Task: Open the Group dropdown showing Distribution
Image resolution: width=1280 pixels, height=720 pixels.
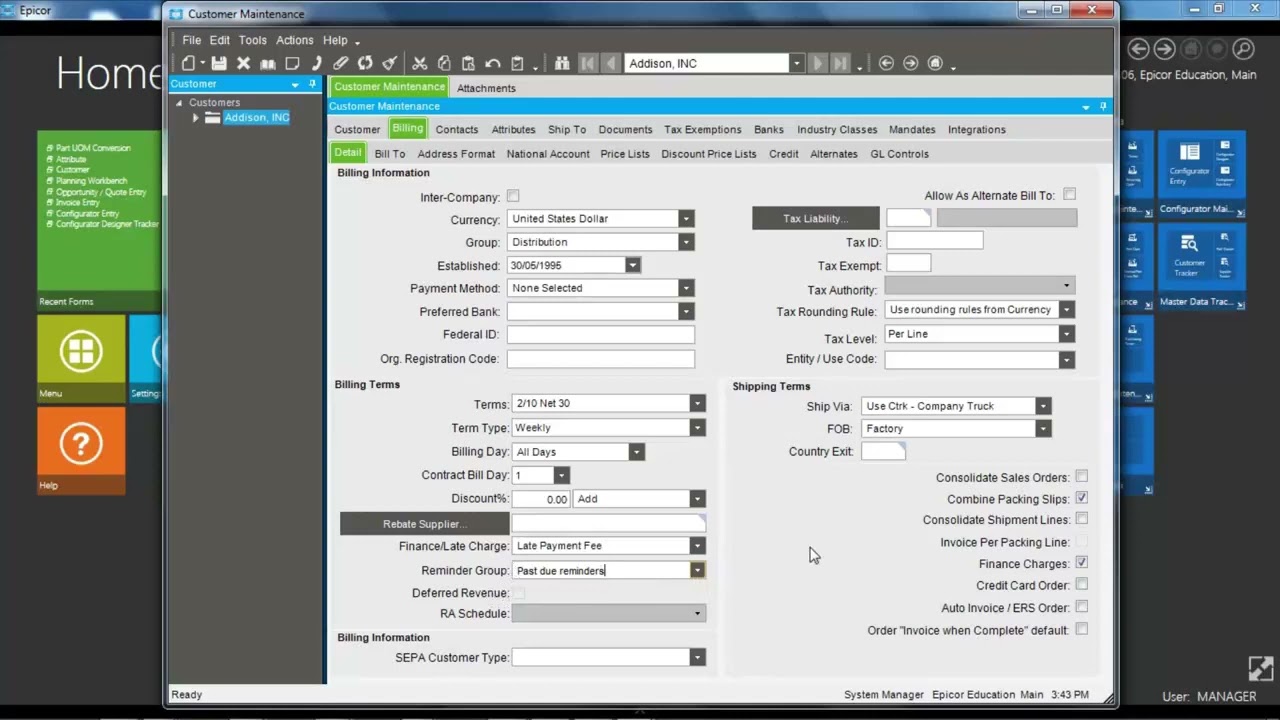Action: [x=686, y=242]
